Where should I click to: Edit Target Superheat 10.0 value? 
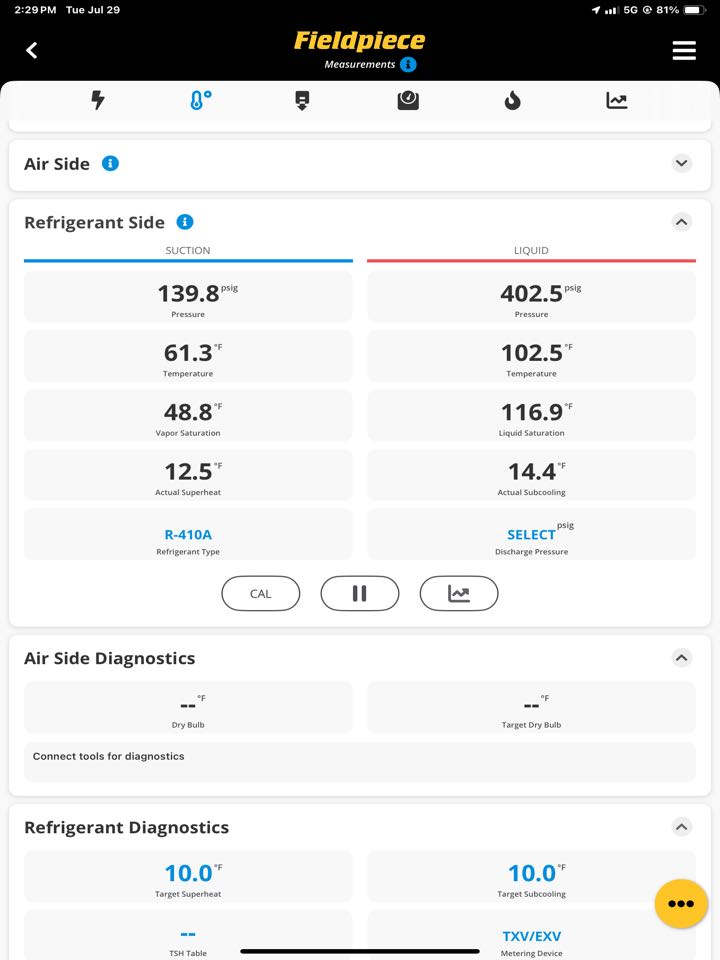point(188,877)
